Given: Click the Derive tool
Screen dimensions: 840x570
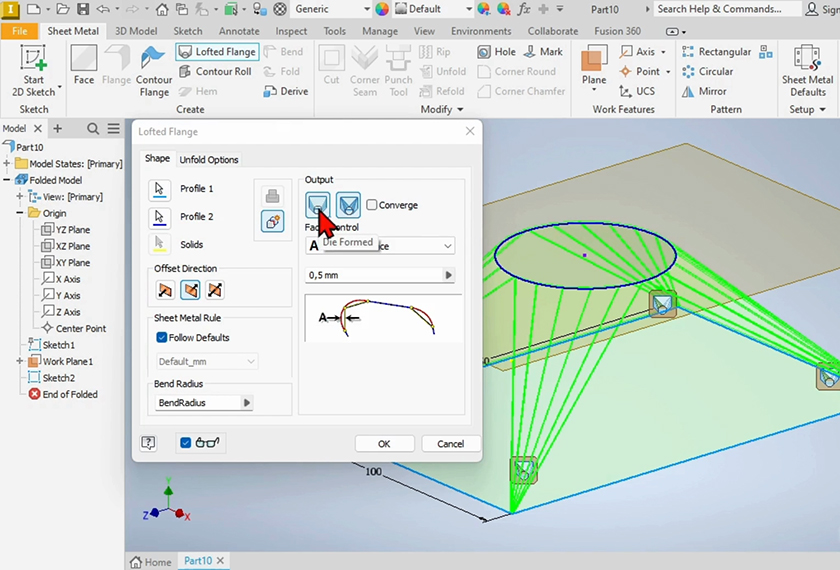Looking at the screenshot, I should point(286,91).
